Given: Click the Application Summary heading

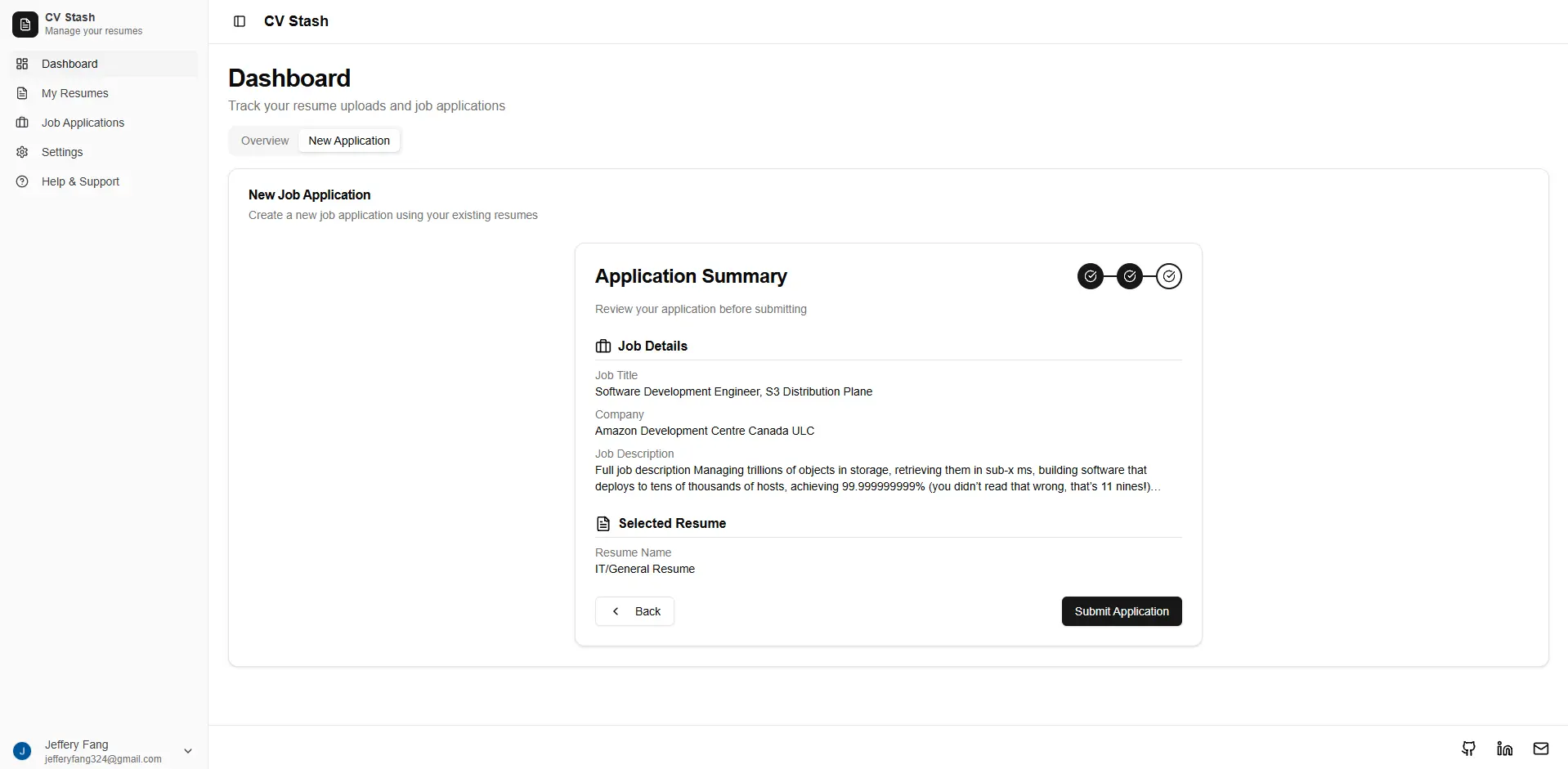Looking at the screenshot, I should [691, 276].
